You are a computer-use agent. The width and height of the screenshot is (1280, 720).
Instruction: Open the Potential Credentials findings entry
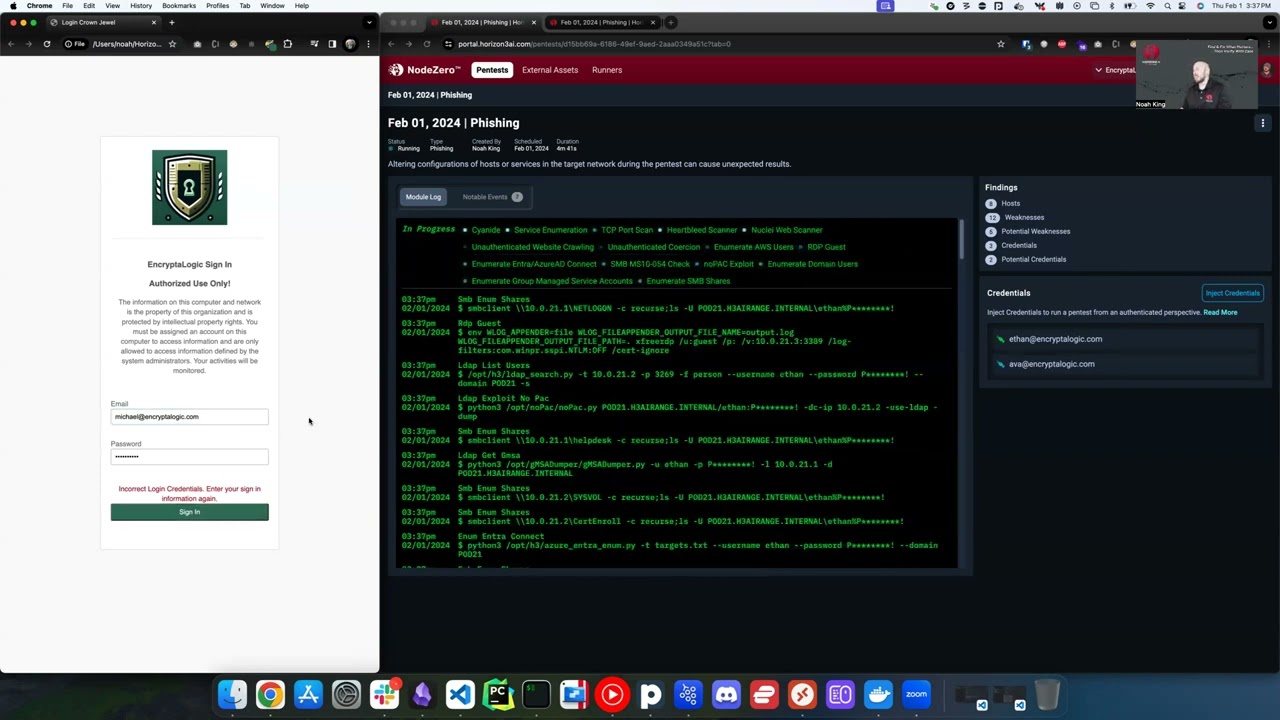pos(1026,259)
